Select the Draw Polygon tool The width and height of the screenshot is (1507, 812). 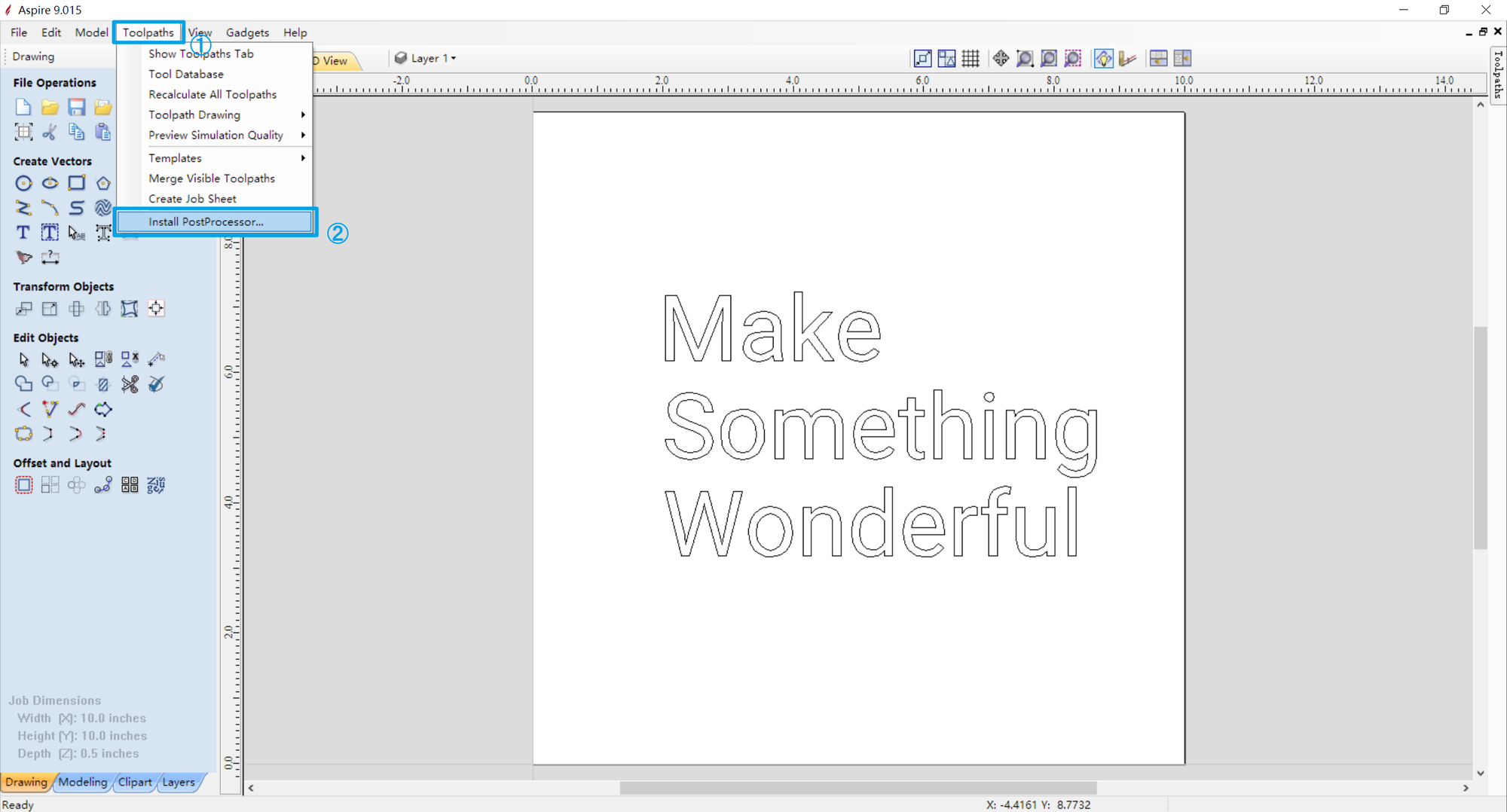point(103,183)
